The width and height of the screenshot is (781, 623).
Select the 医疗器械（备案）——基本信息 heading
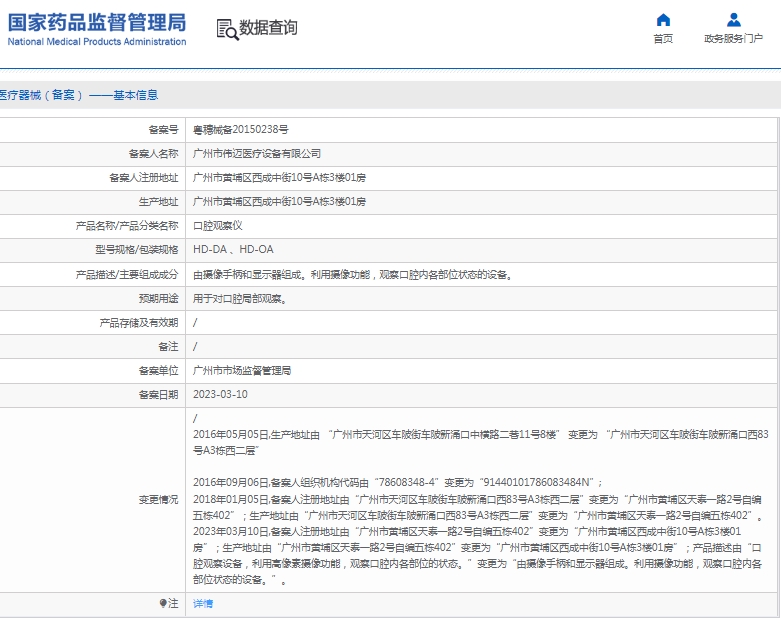[x=79, y=95]
